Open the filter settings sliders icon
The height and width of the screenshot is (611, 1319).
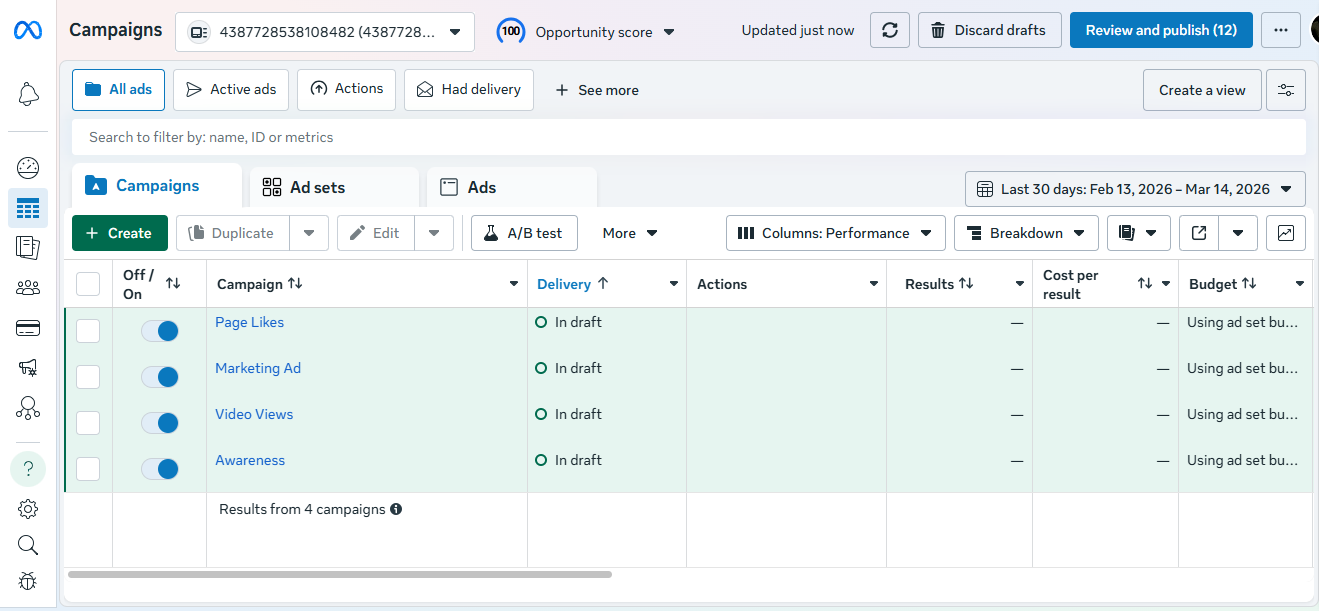1285,90
